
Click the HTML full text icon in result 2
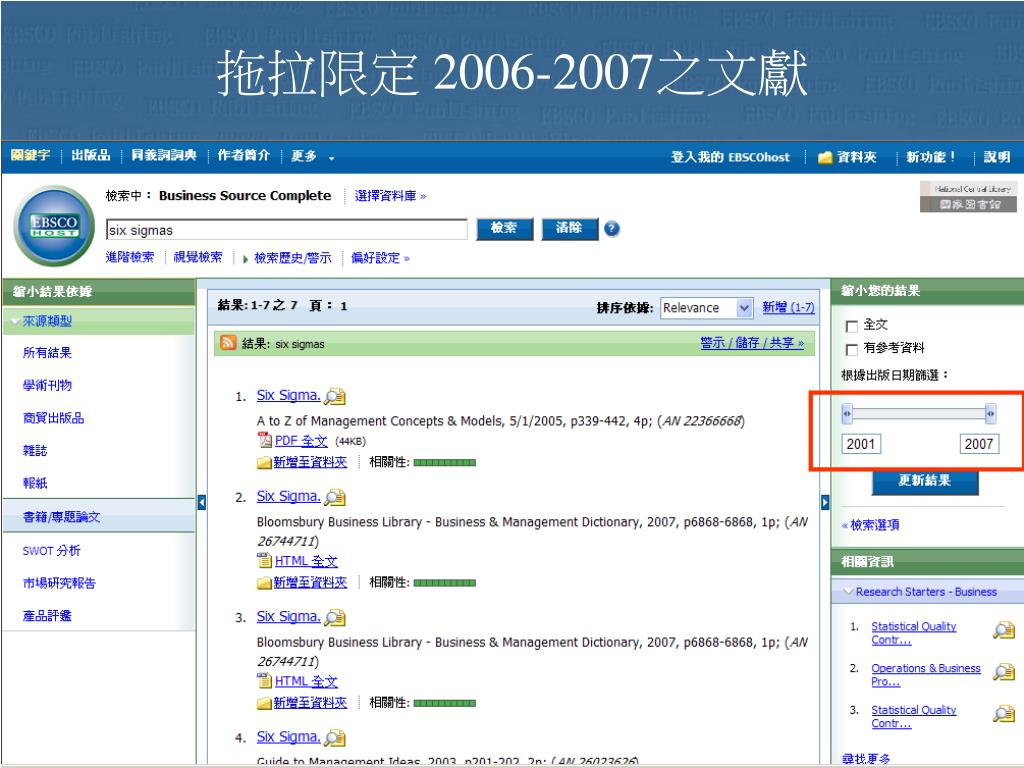[x=264, y=560]
